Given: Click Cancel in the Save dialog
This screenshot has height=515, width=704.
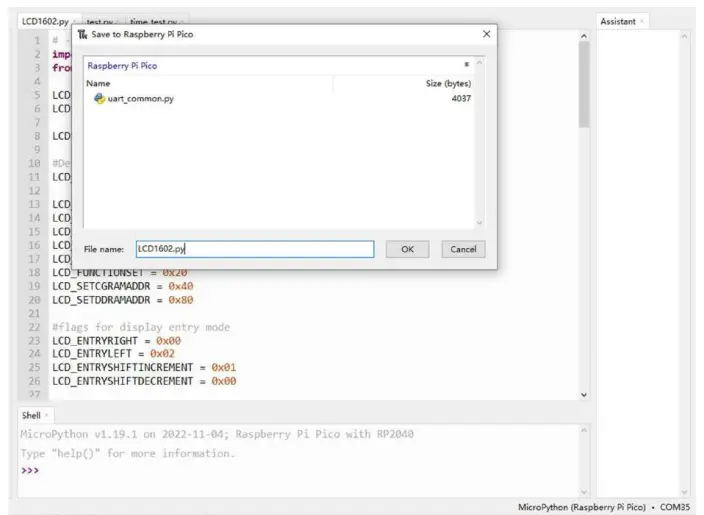Looking at the screenshot, I should tap(463, 249).
